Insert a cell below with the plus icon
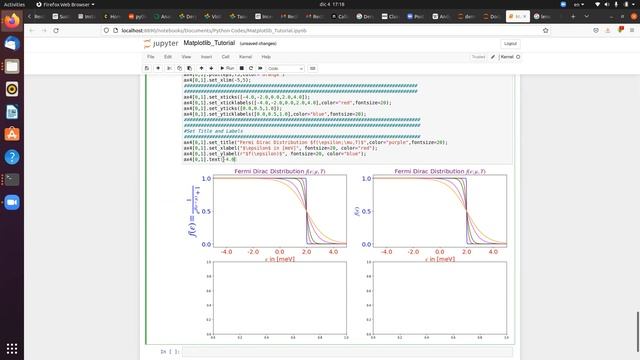The image size is (640, 360). pyautogui.click(x=158, y=68)
